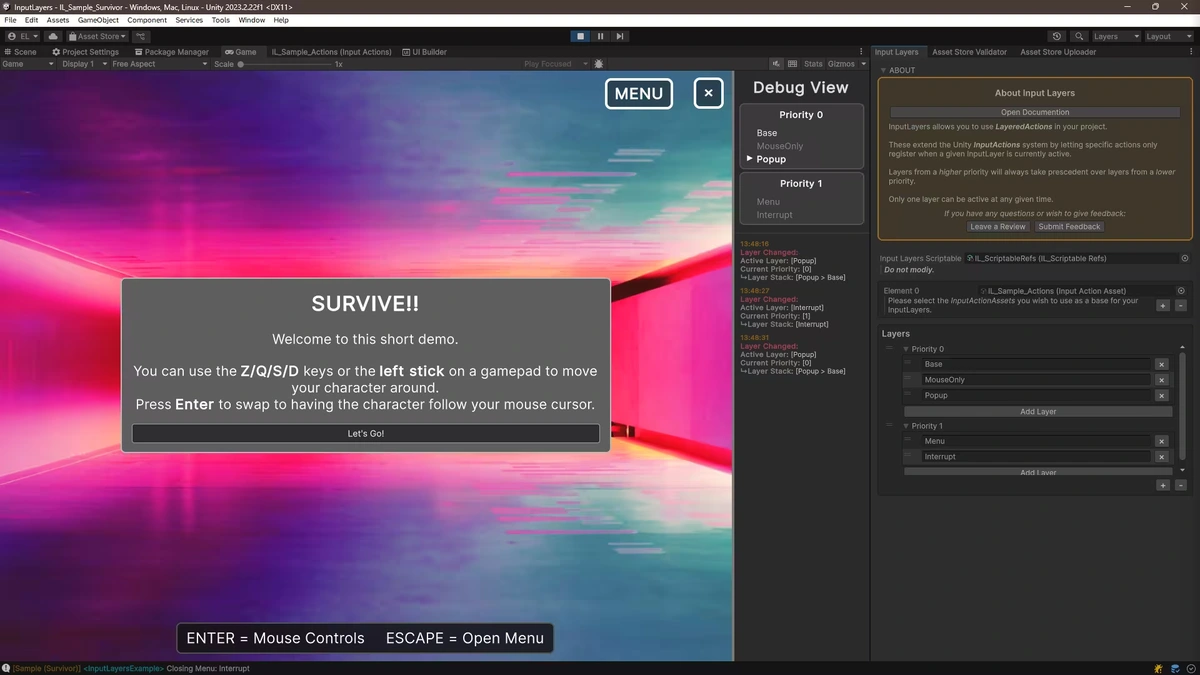Viewport: 1200px width, 675px height.
Task: Toggle the mute audio icon in Game view
Action: 776,64
